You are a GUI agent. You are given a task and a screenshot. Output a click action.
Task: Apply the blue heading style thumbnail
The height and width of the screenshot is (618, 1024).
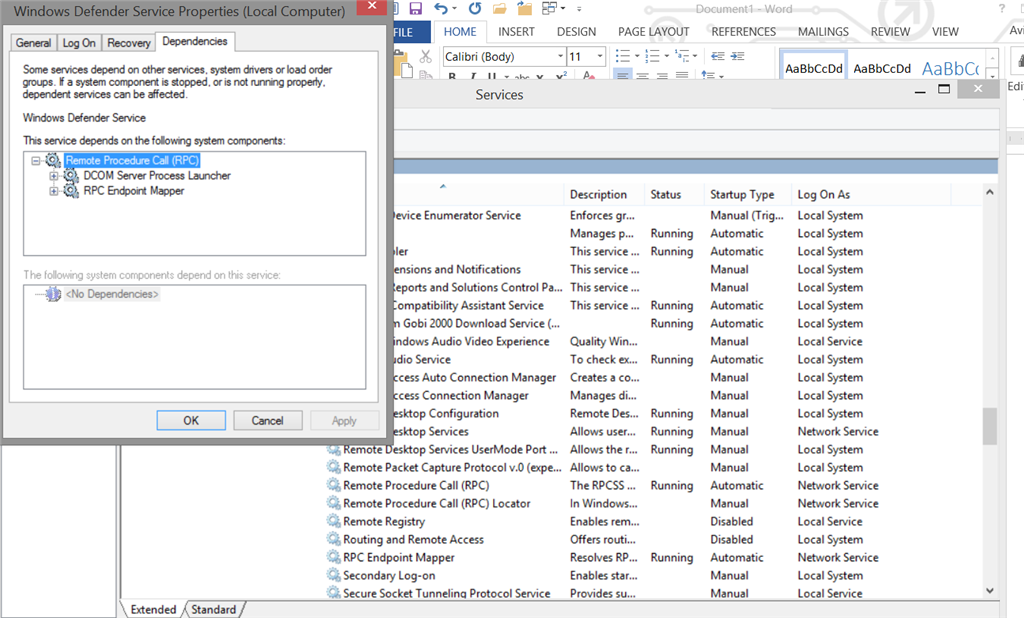pos(950,66)
